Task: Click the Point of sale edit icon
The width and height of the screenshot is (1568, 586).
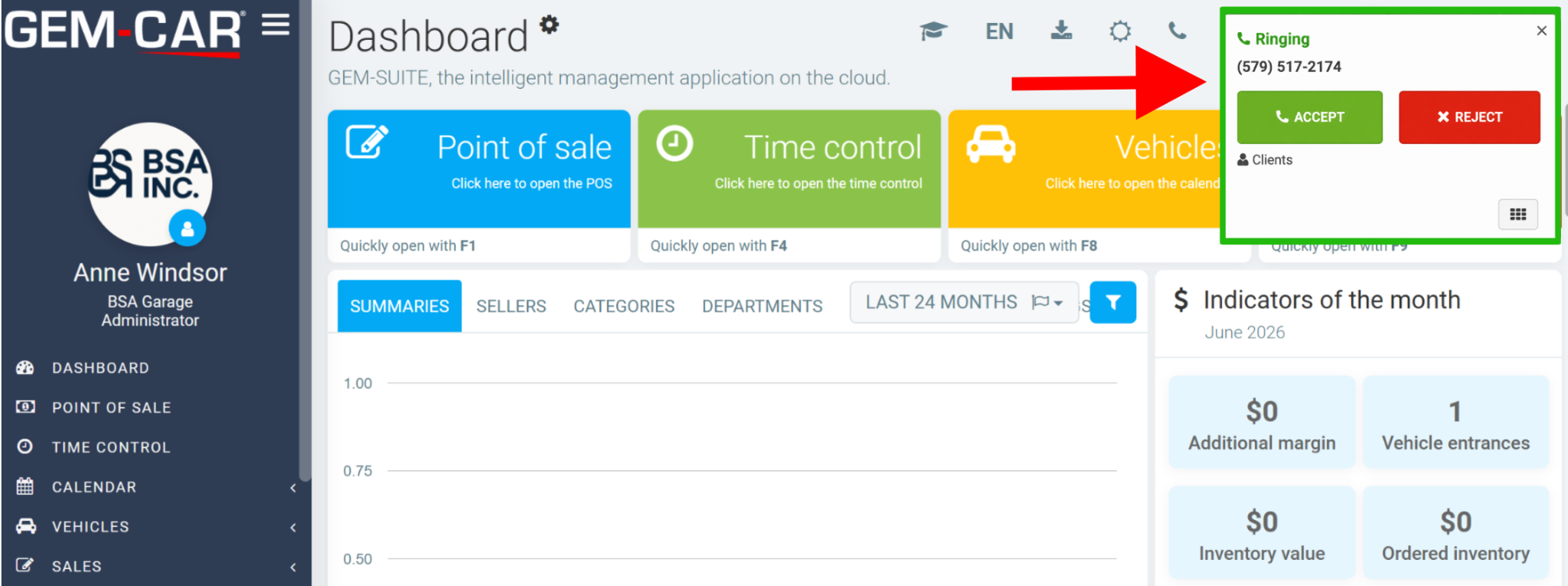Action: tap(367, 142)
